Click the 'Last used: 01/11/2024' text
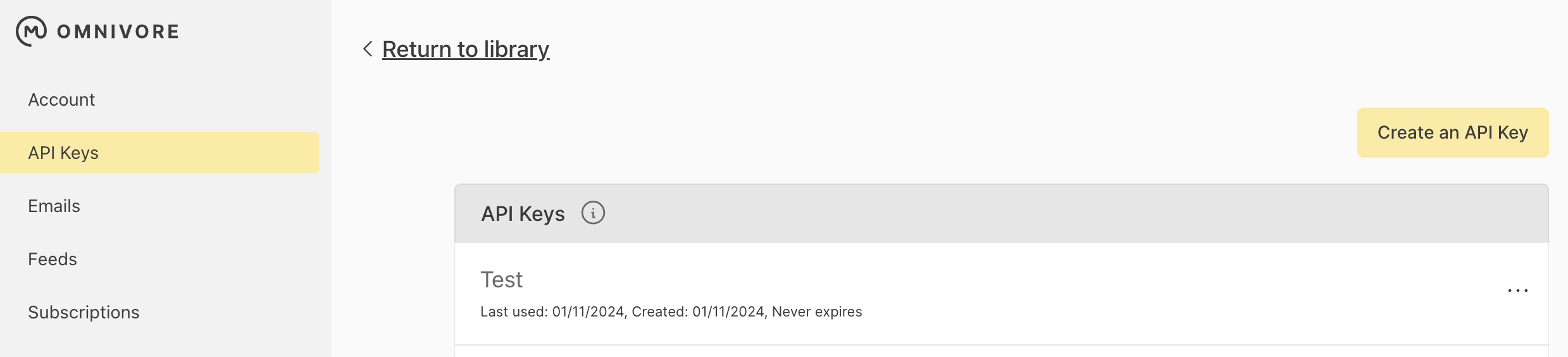 click(552, 311)
